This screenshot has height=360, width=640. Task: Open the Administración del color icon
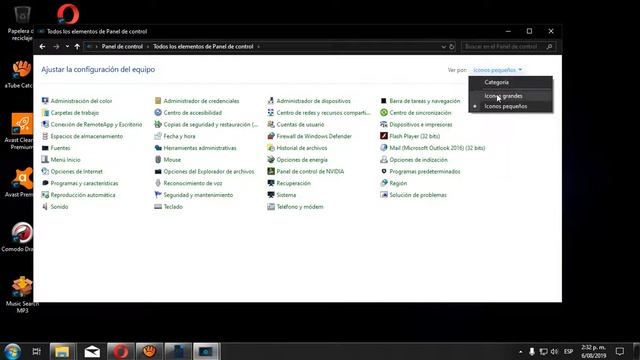click(x=45, y=101)
